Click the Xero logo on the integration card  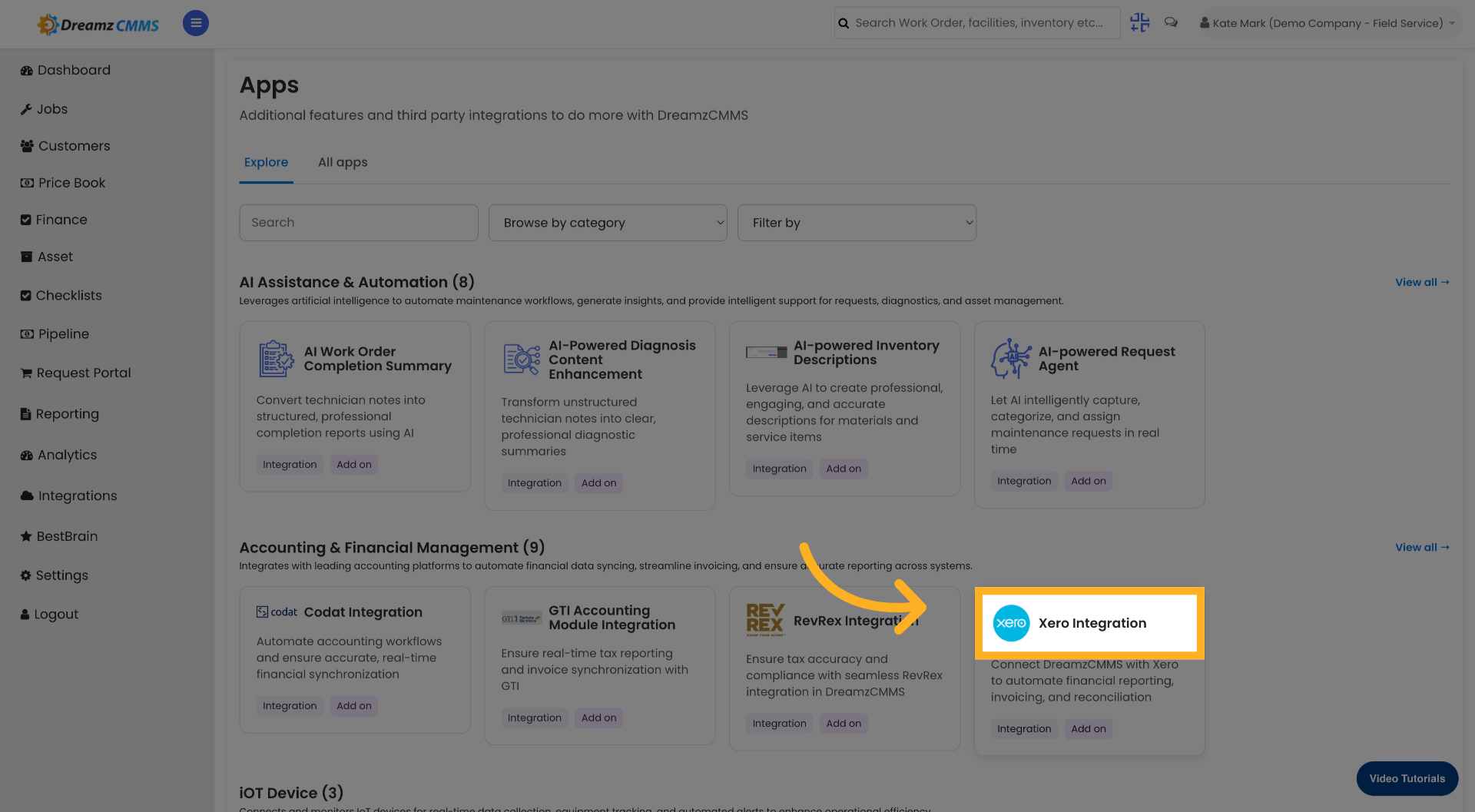[x=1012, y=623]
